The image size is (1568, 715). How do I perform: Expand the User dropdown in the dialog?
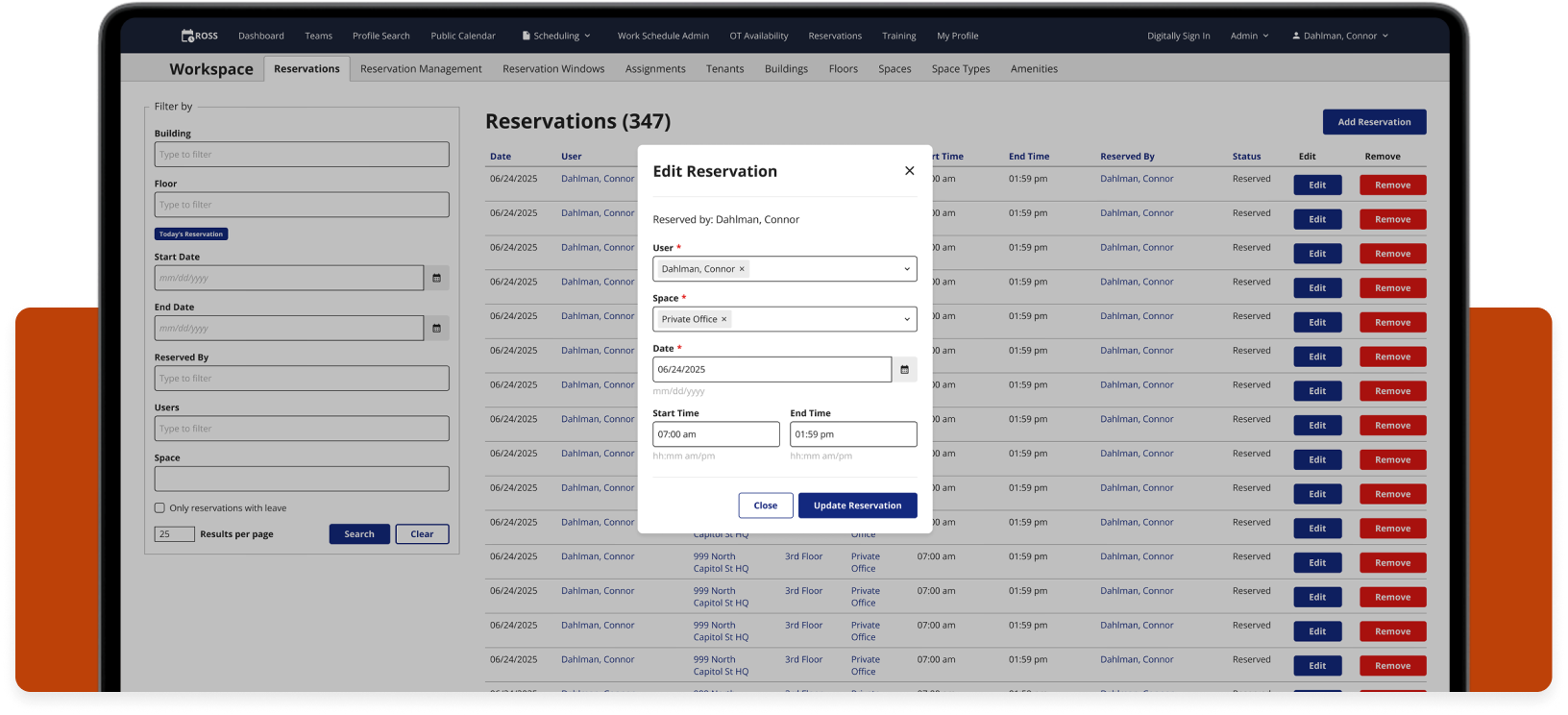[x=906, y=269]
